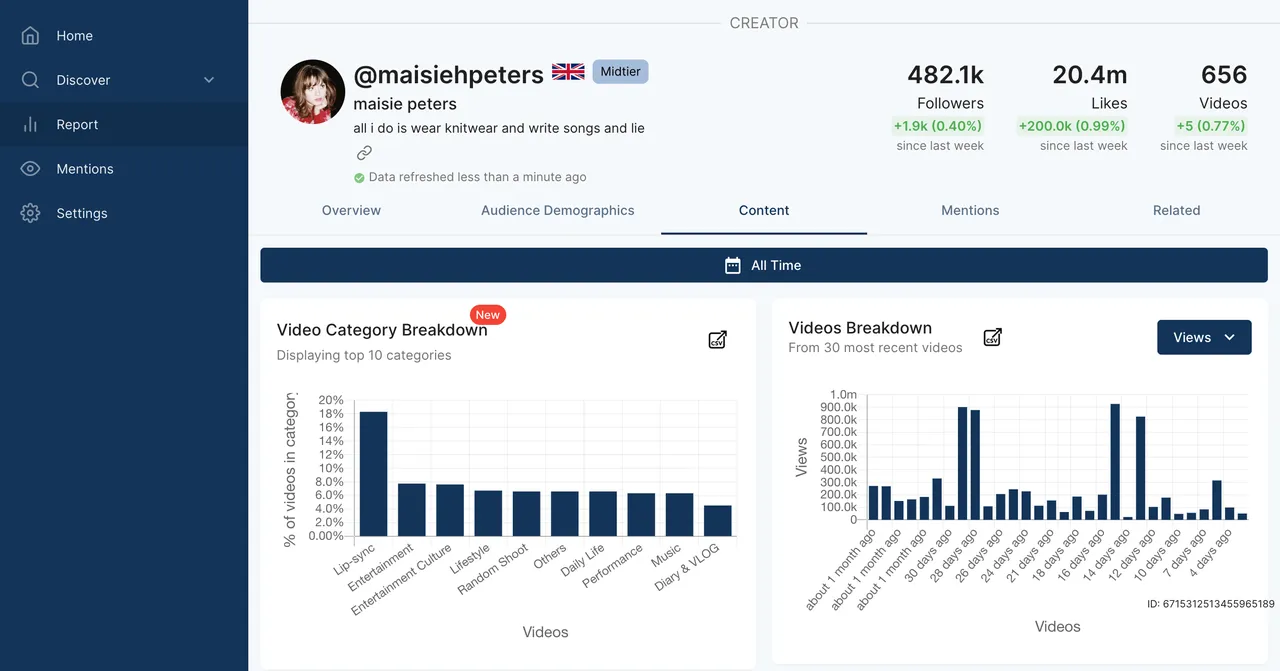Image resolution: width=1280 pixels, height=671 pixels.
Task: Click the Discover magnifier icon
Action: coord(30,80)
